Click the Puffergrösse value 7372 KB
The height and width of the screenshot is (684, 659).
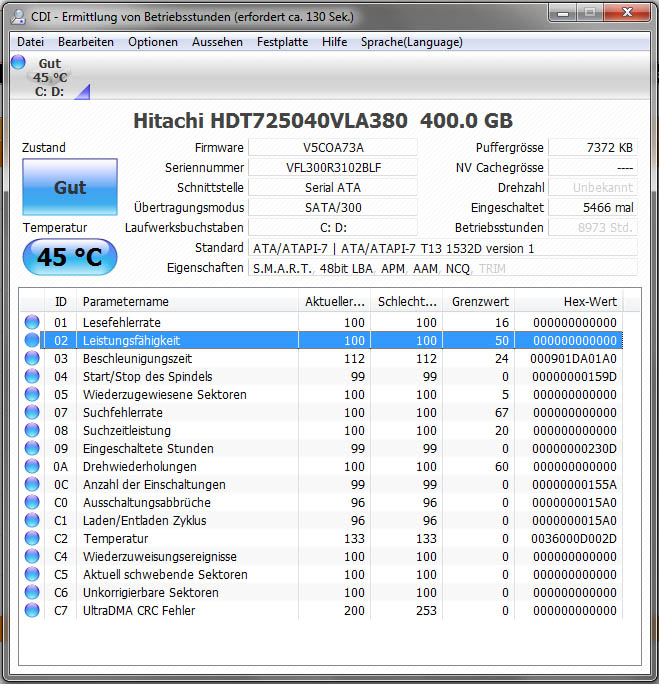pyautogui.click(x=593, y=147)
